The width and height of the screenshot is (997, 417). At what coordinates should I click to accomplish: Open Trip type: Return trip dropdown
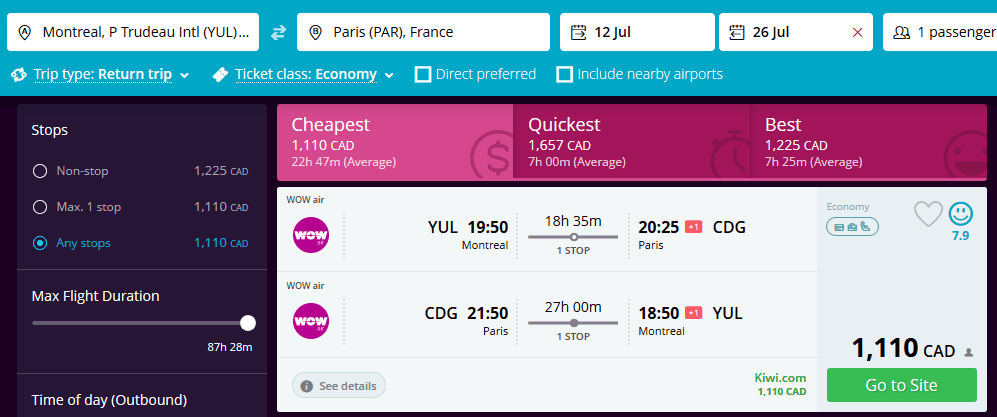(100, 74)
